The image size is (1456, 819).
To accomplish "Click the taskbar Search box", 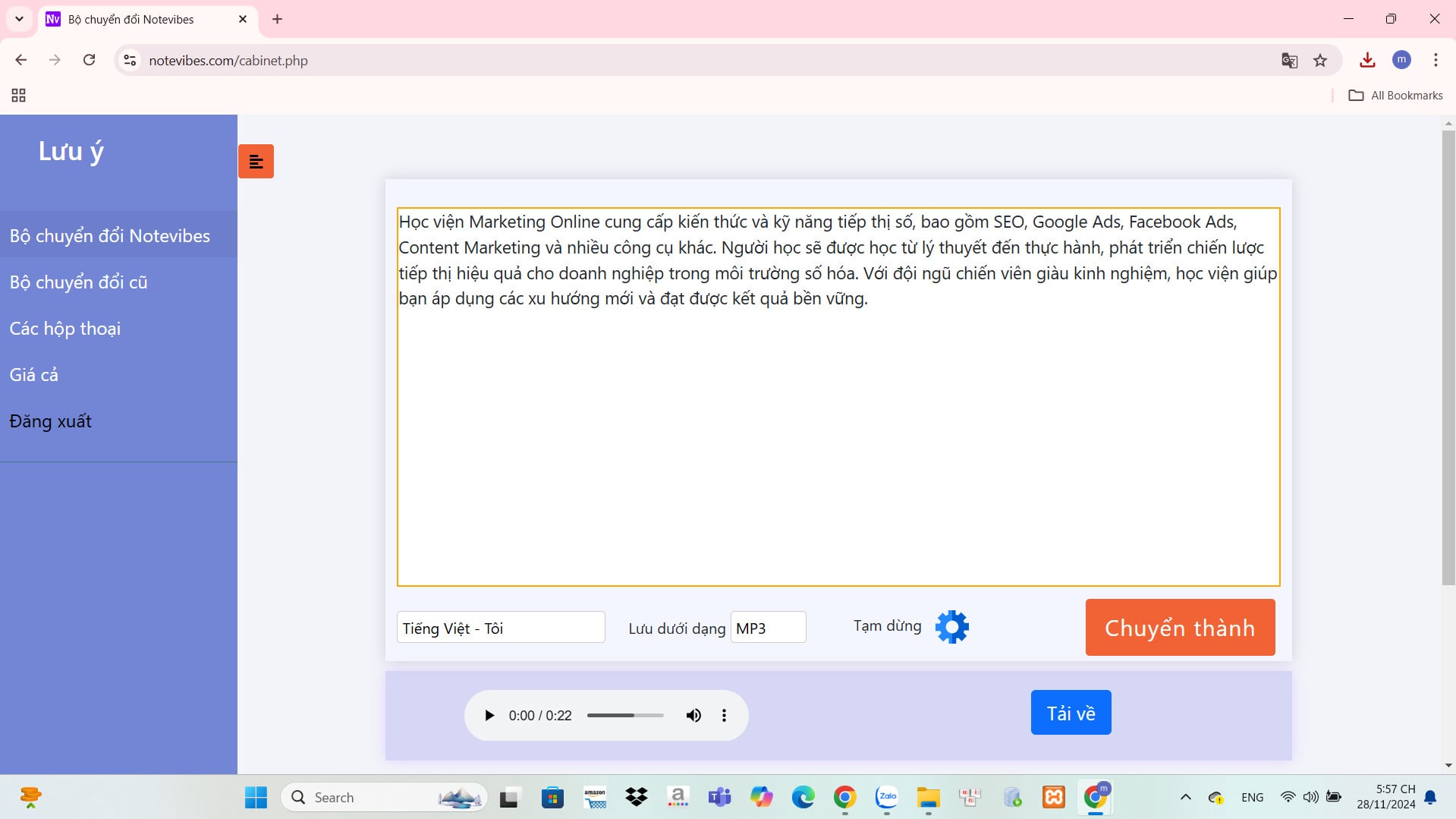I will (385, 797).
